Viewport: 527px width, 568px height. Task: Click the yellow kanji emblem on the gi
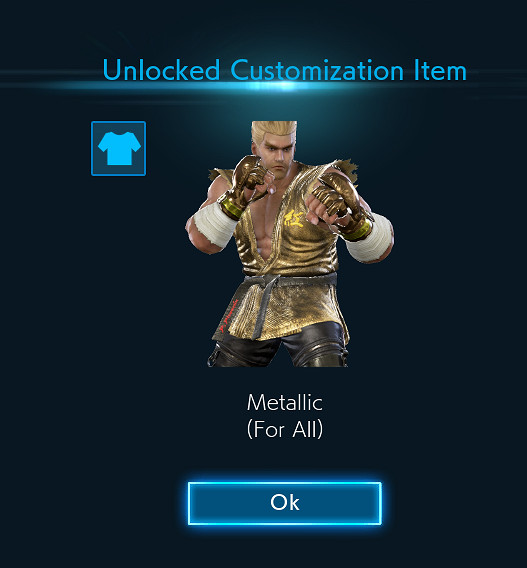(x=293, y=220)
